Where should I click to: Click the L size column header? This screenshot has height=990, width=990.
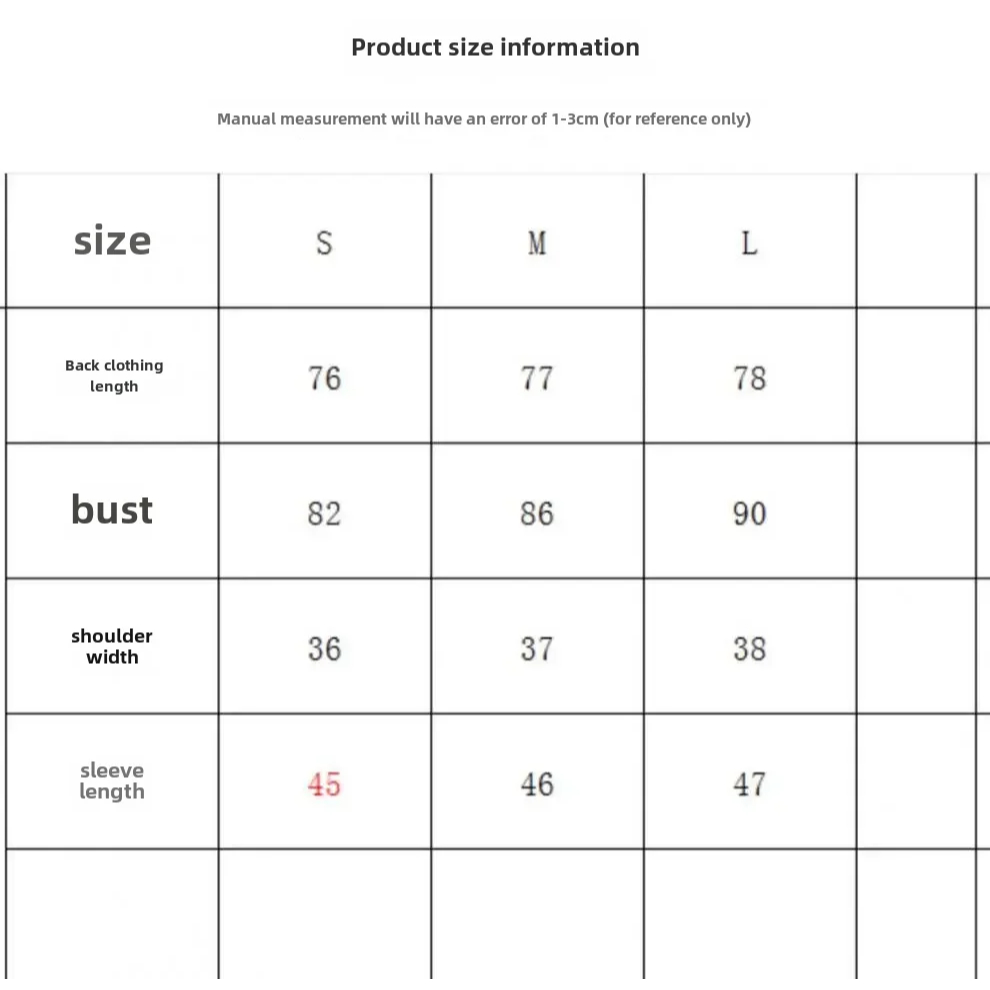749,243
